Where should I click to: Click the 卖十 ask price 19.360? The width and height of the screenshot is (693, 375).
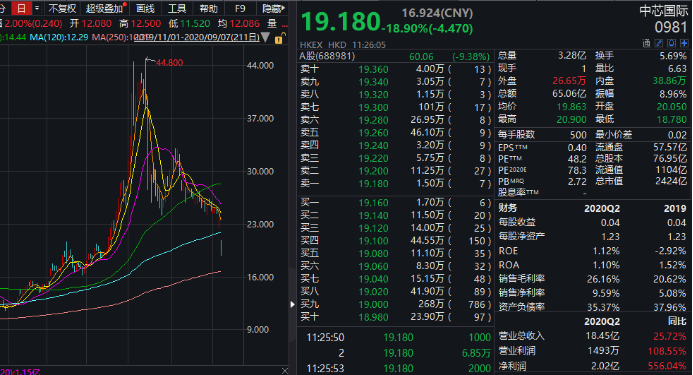click(x=373, y=69)
